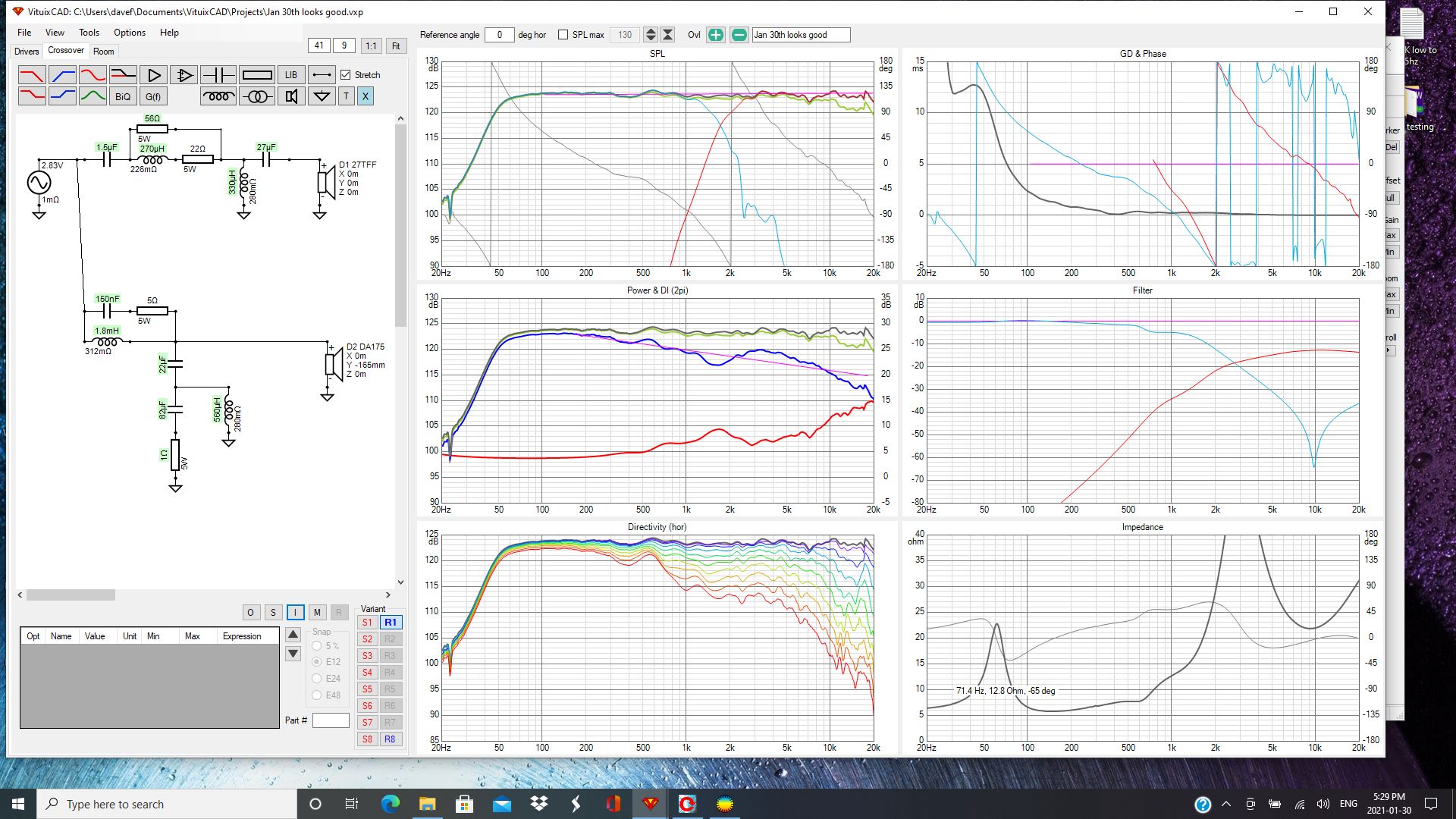1456x819 pixels.
Task: Switch to the Room tab
Action: click(x=104, y=52)
